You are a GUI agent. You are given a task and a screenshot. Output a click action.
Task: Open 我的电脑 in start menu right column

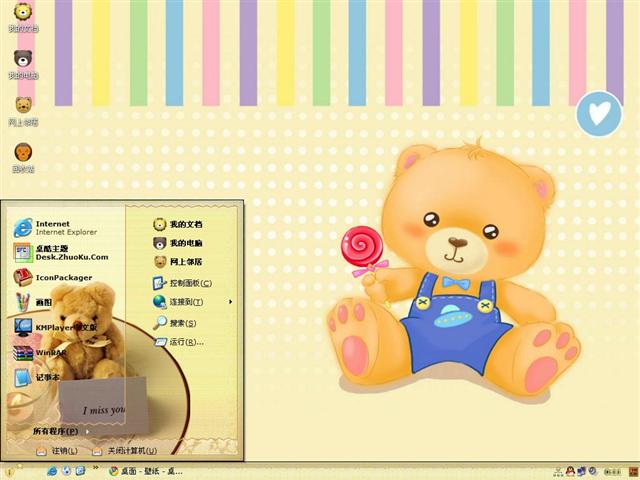(178, 243)
